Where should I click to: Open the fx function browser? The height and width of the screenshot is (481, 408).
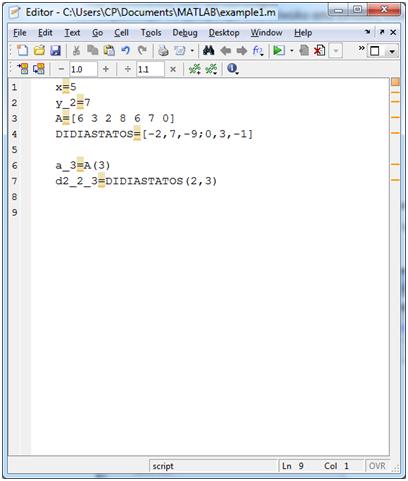[x=258, y=51]
